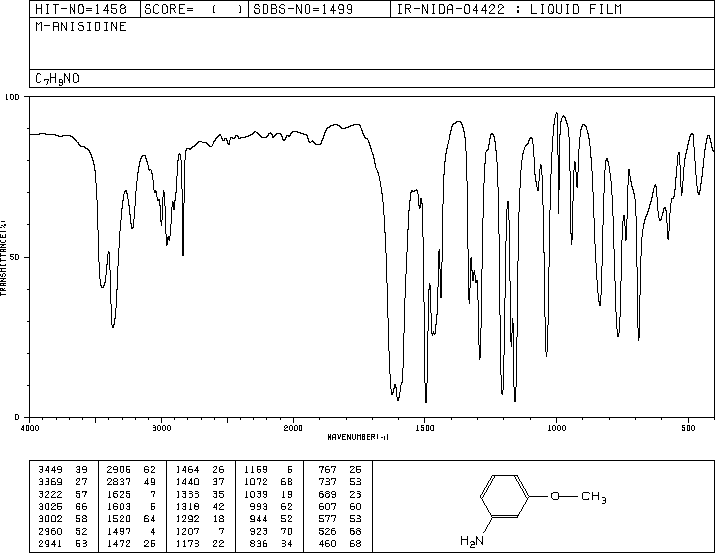Click the 1625 peak entry
Screen dimensions: 715x553
(131, 494)
